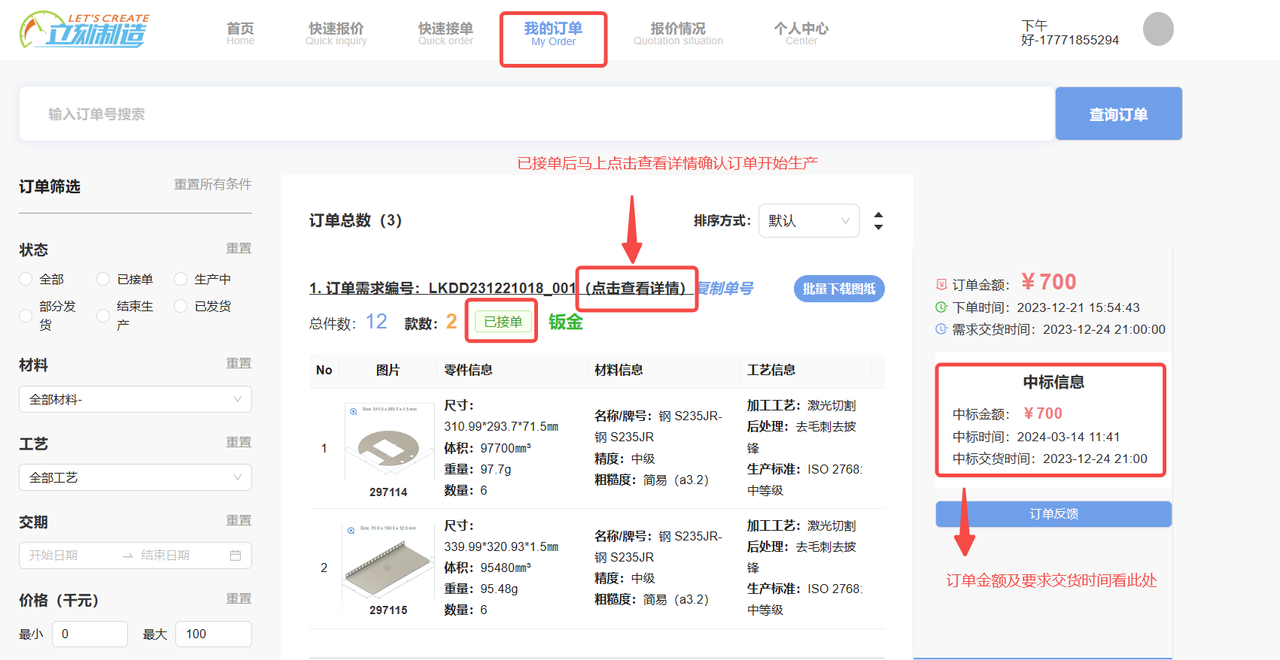Click the 复制单号 link
The height and width of the screenshot is (660, 1280).
click(x=725, y=288)
